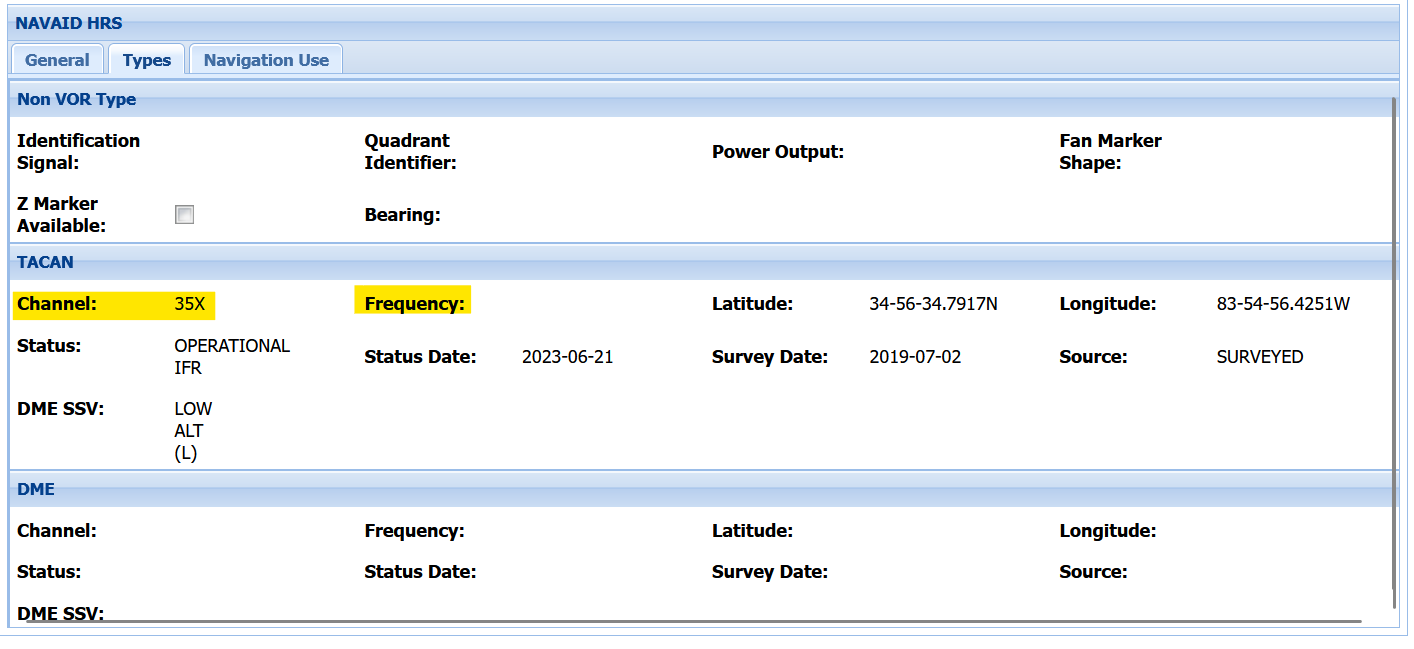The image size is (1414, 649).
Task: Click longitude value 83-54-56.4251W
Action: pos(1284,304)
